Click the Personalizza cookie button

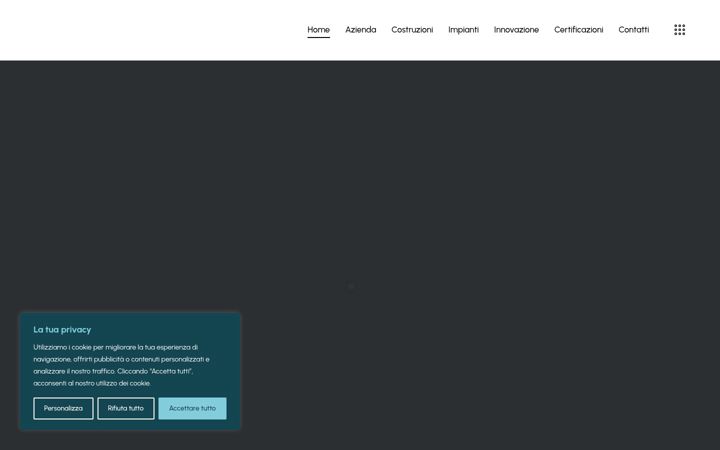tap(63, 408)
